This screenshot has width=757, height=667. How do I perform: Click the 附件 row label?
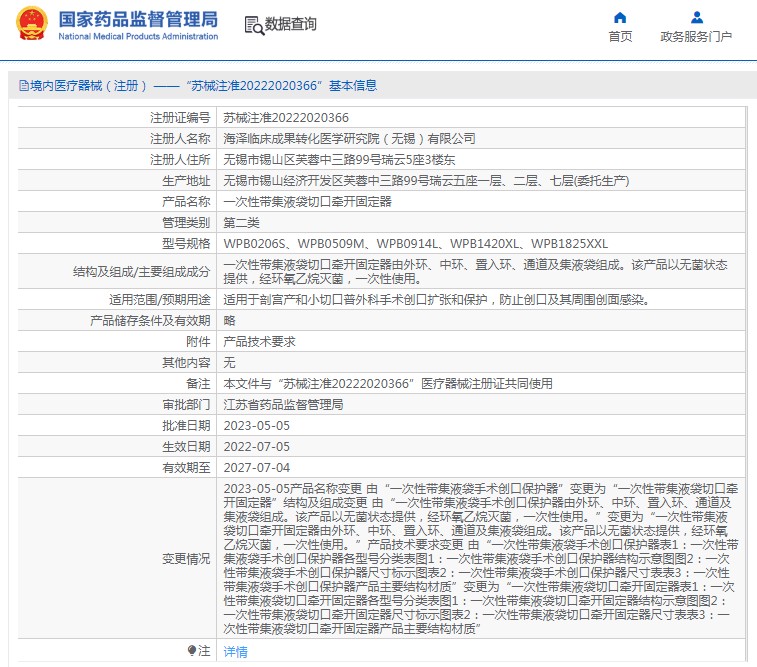198,342
